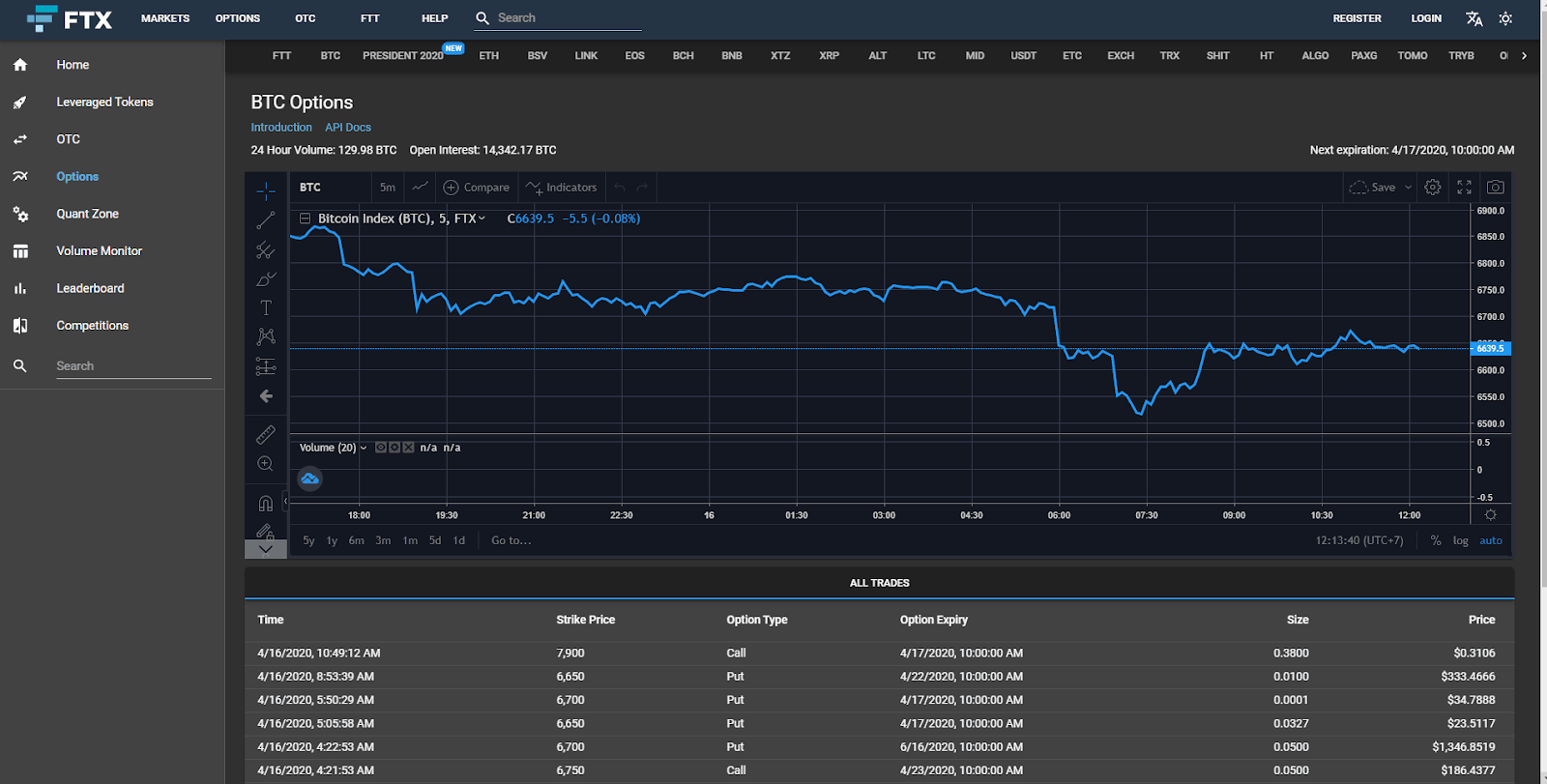This screenshot has width=1547, height=784.
Task: Open the 5m interval dropdown
Action: 387,188
